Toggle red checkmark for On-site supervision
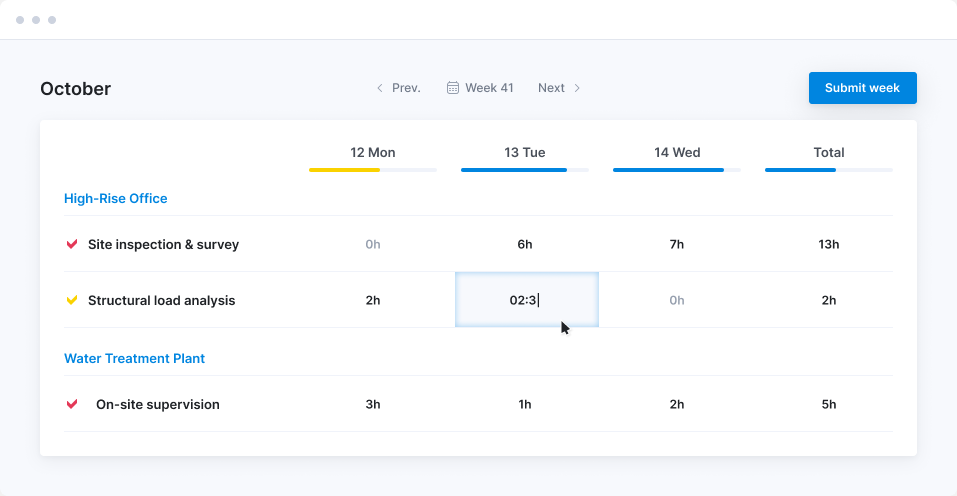Image resolution: width=957 pixels, height=496 pixels. coord(72,404)
